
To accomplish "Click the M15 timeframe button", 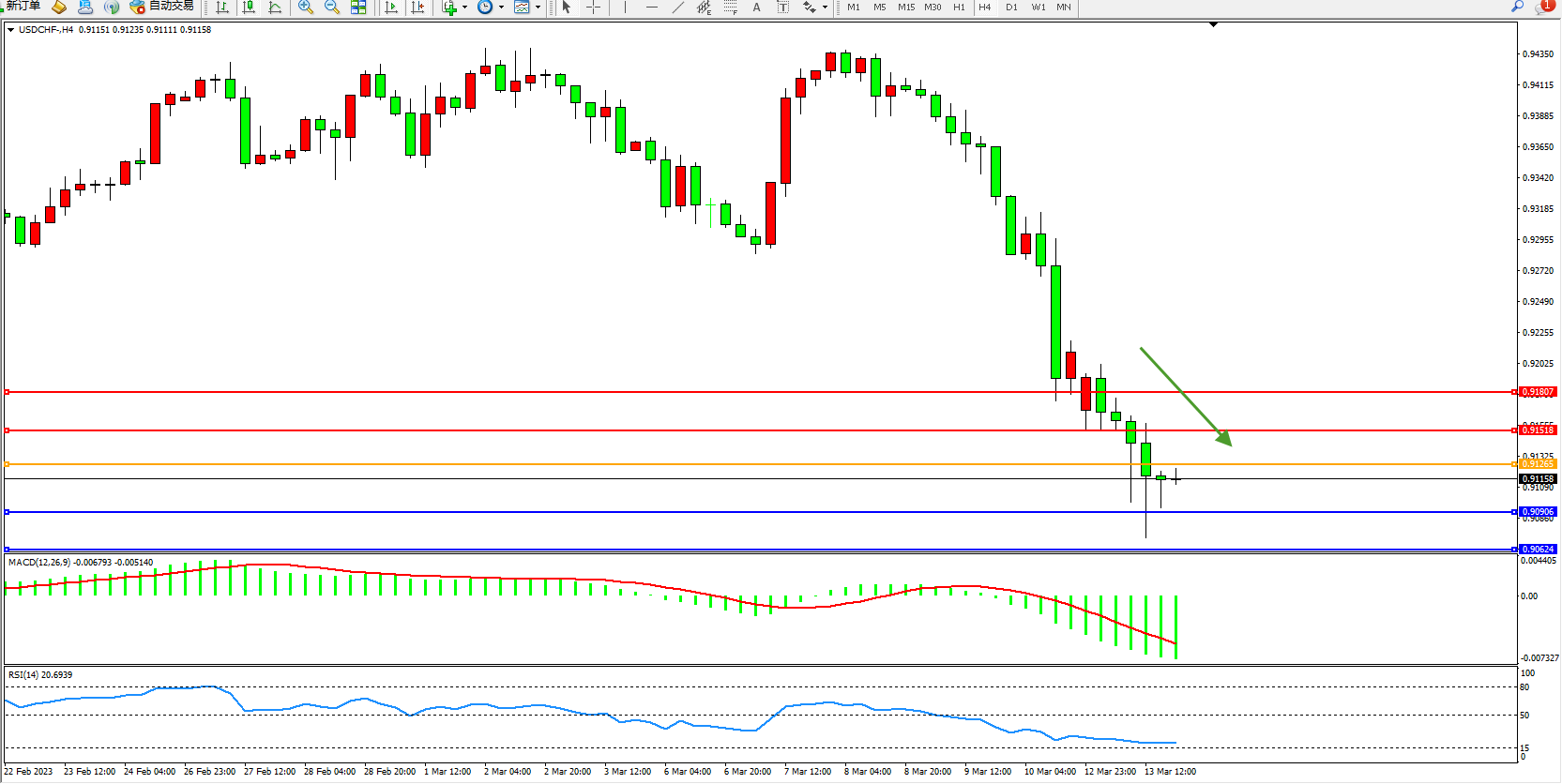I will click(905, 7).
